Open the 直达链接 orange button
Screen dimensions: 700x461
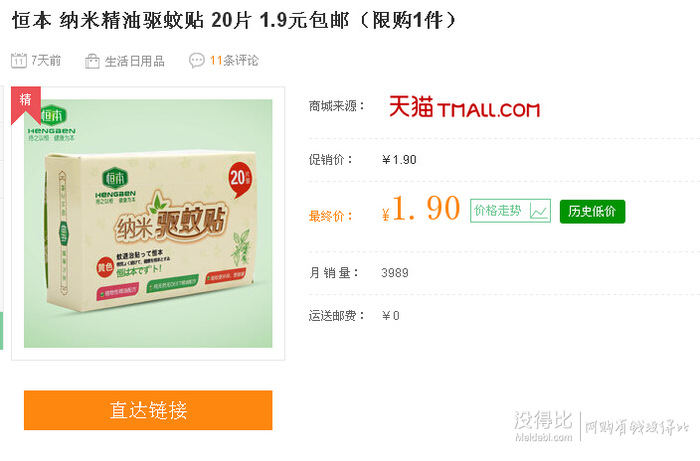[148, 410]
